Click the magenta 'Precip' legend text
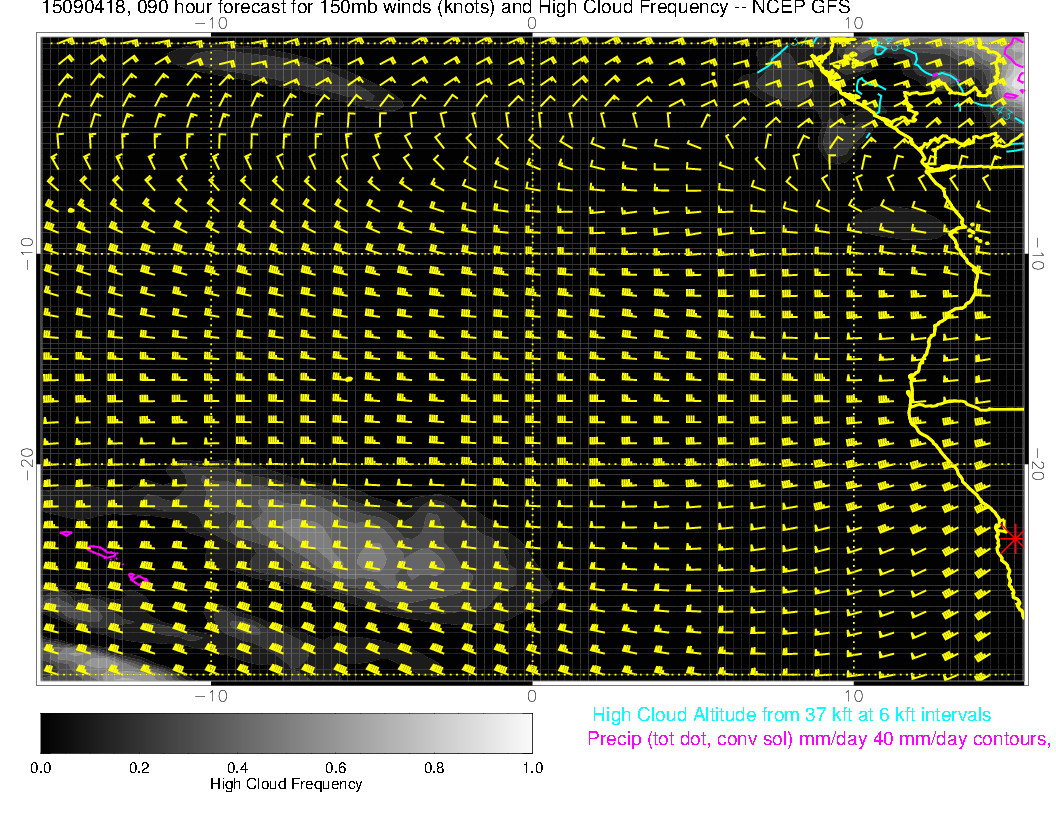 [818, 740]
